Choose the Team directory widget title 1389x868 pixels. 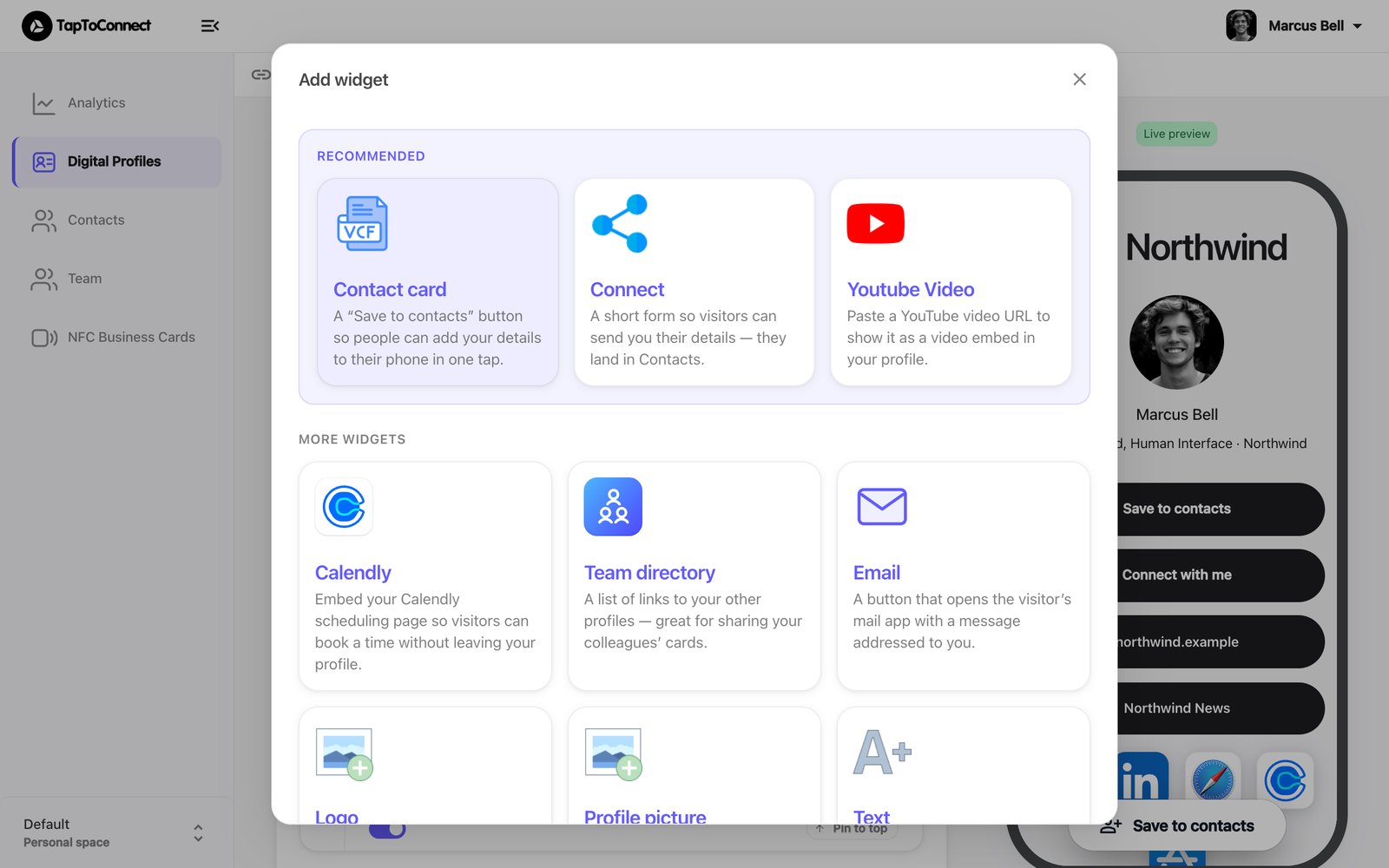point(649,572)
